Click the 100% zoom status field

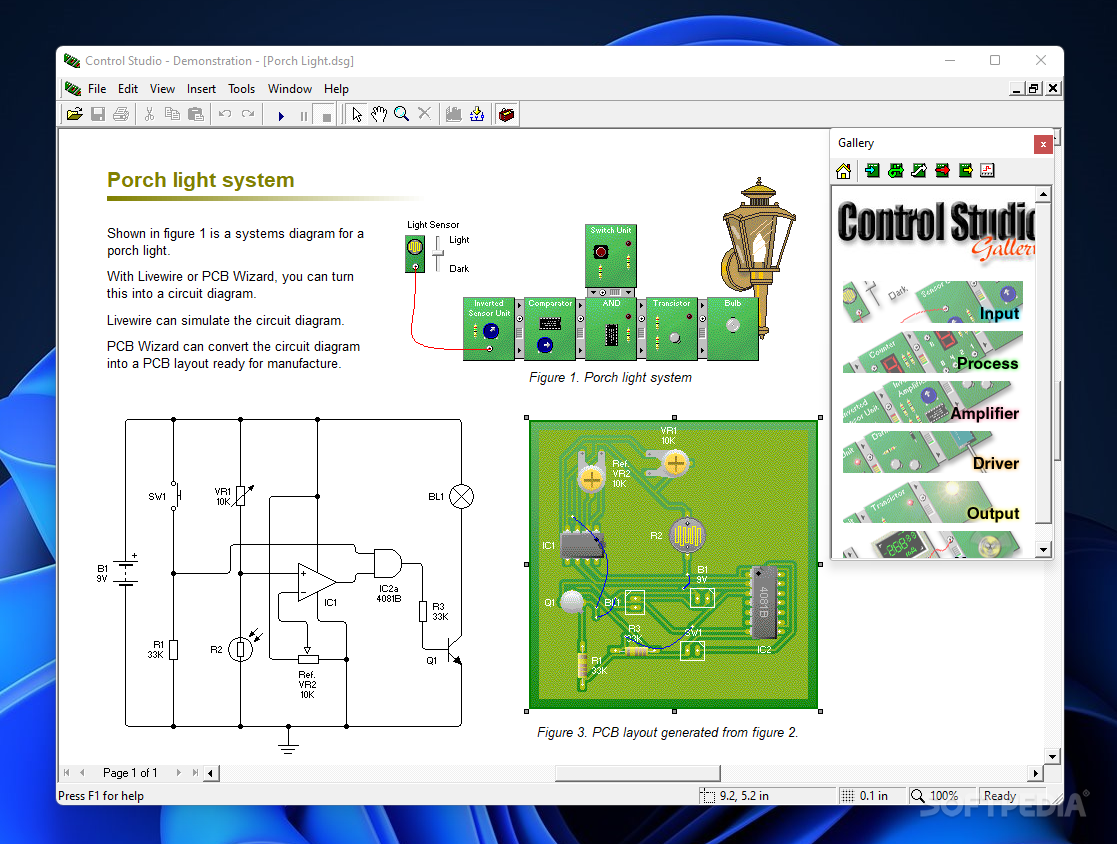click(x=941, y=796)
